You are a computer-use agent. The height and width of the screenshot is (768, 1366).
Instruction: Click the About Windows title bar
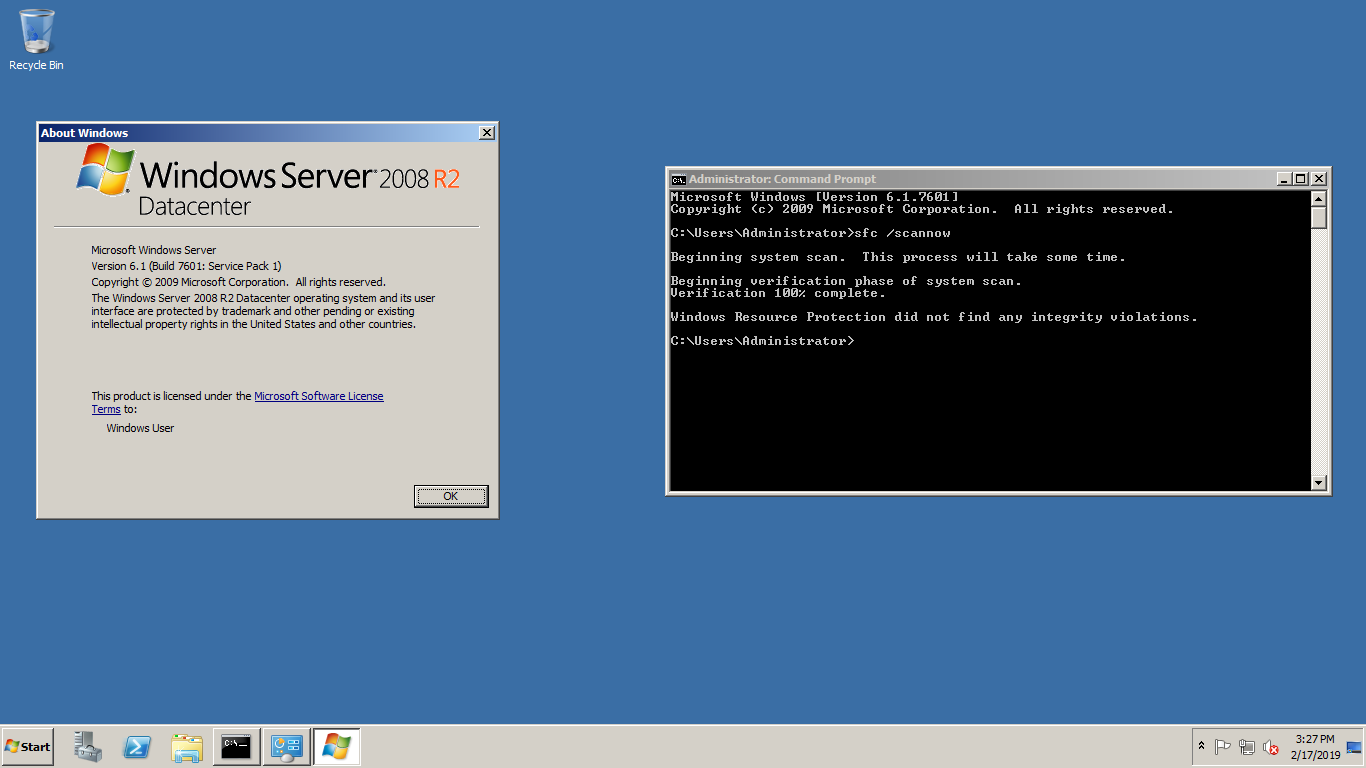tap(258, 133)
